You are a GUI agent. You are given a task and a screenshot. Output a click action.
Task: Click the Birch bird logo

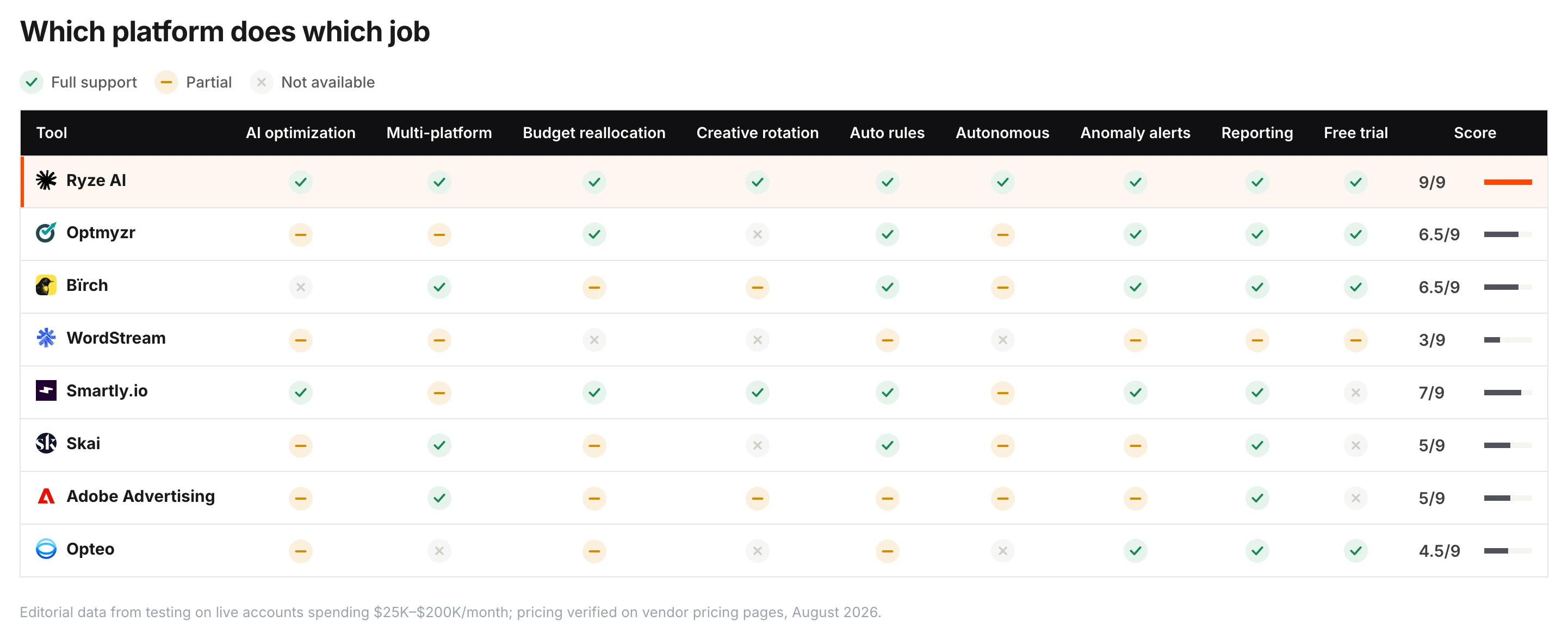point(46,285)
